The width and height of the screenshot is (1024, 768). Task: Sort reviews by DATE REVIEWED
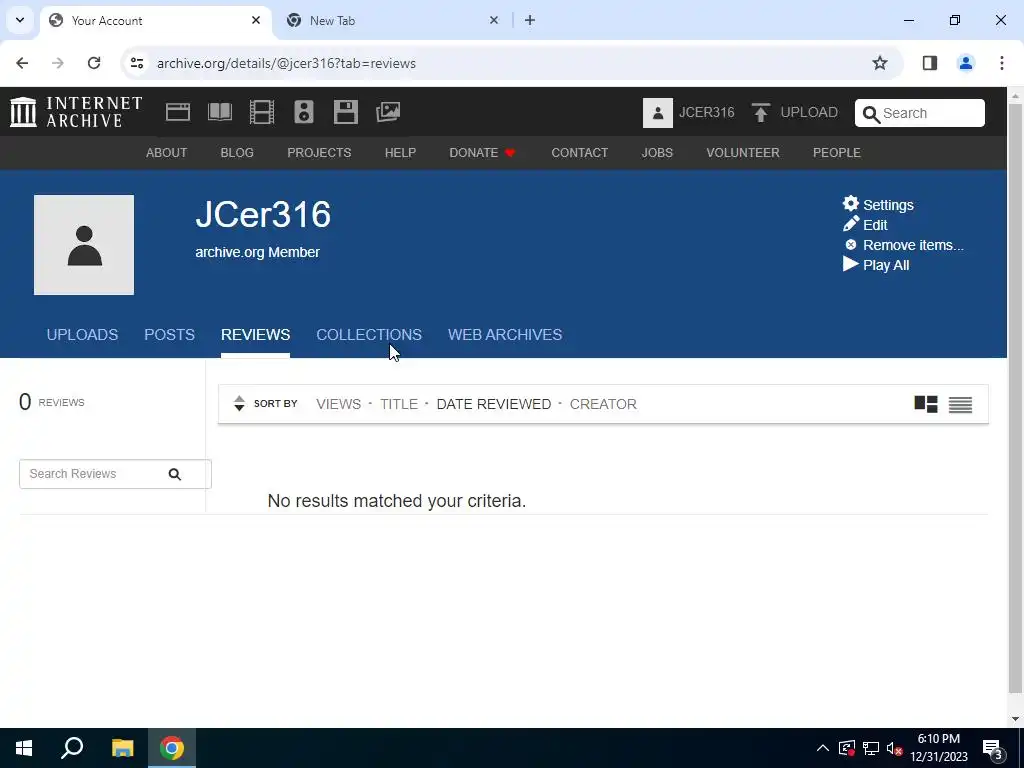(x=494, y=404)
